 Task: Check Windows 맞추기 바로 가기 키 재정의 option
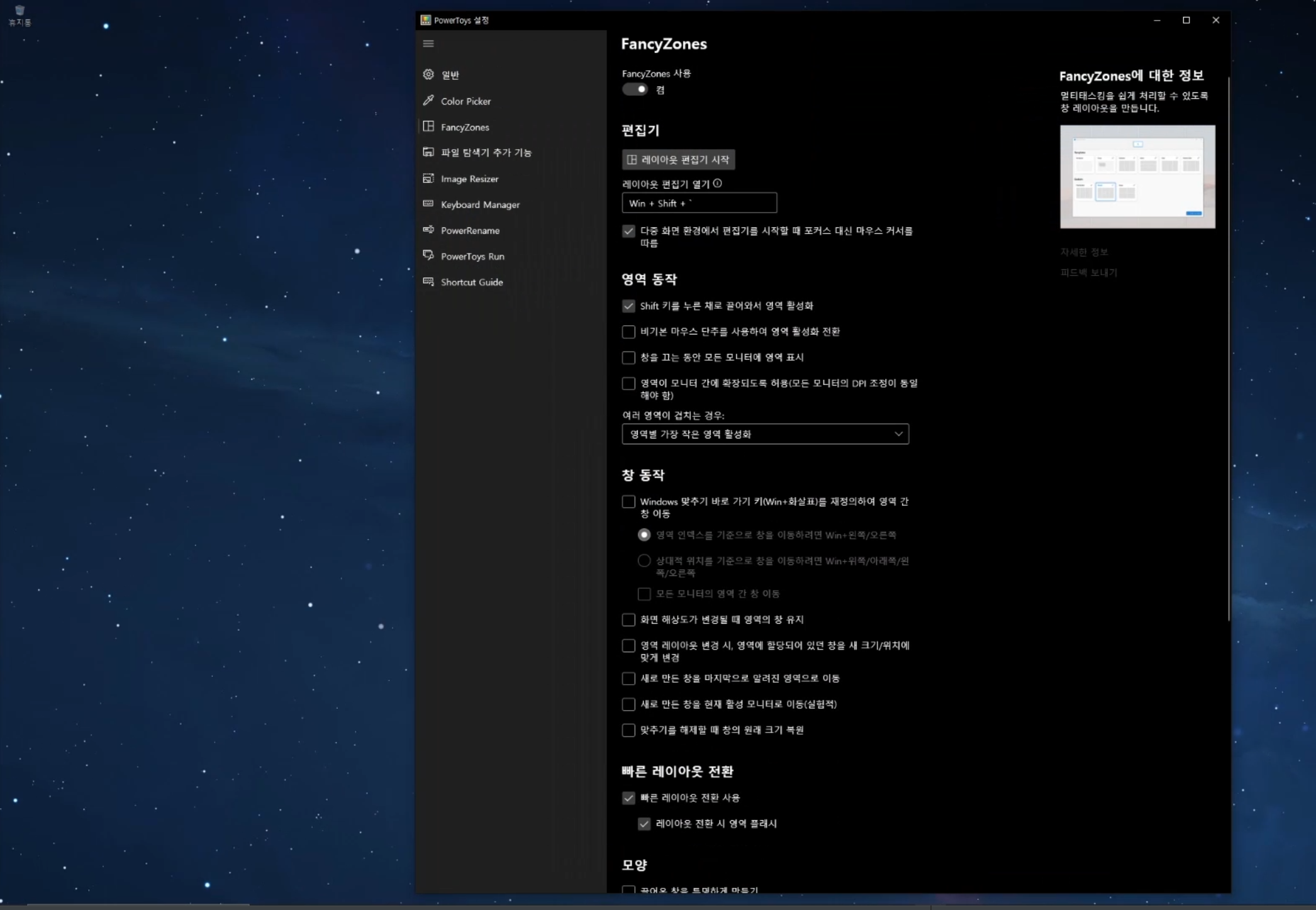tap(628, 501)
